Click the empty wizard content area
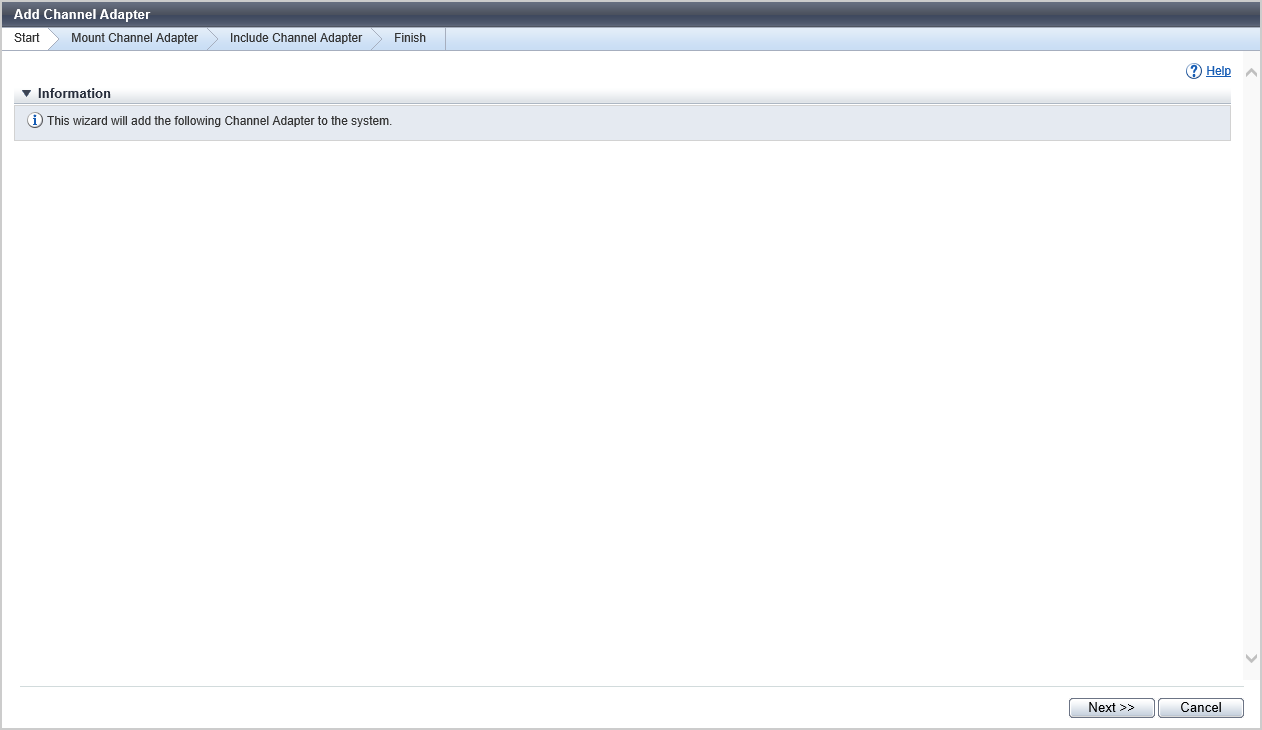 click(x=620, y=400)
